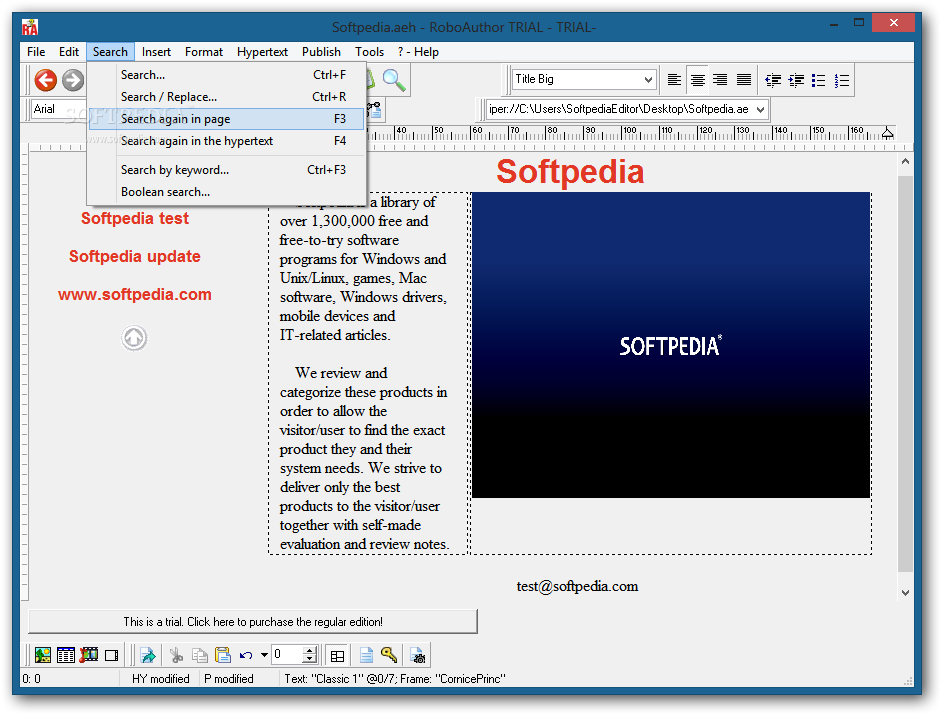This screenshot has height=715, width=942.
Task: Open the Format menu
Action: [204, 52]
